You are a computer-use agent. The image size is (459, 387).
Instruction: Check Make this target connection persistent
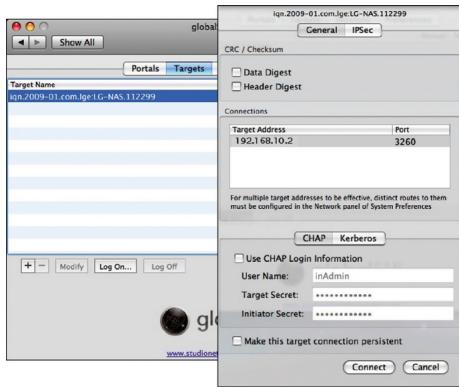tap(237, 341)
